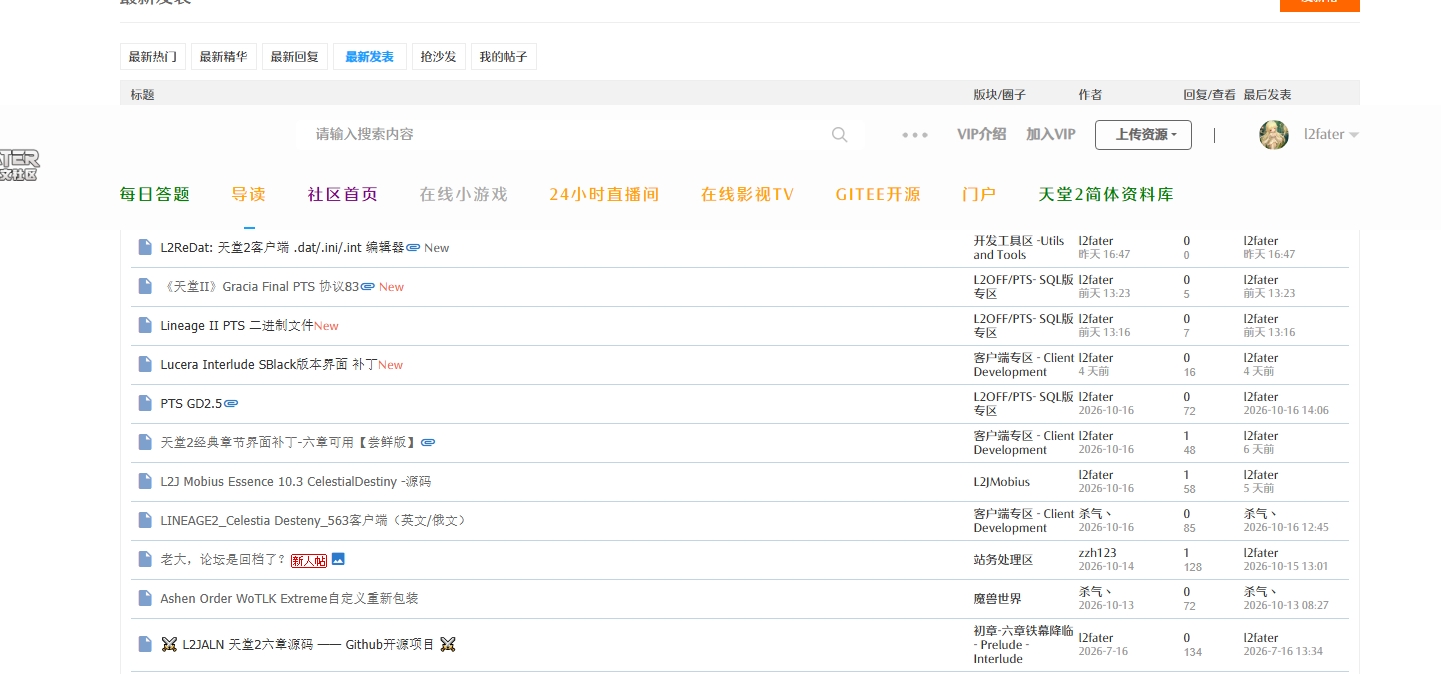This screenshot has height=674, width=1441.
Task: Switch to the 抢沙发 tab
Action: 438,57
